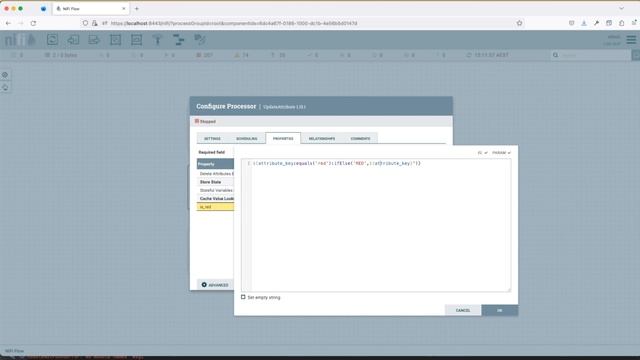Select the Label toolbar icon
Screen dimensions: 640x360
tap(200, 40)
